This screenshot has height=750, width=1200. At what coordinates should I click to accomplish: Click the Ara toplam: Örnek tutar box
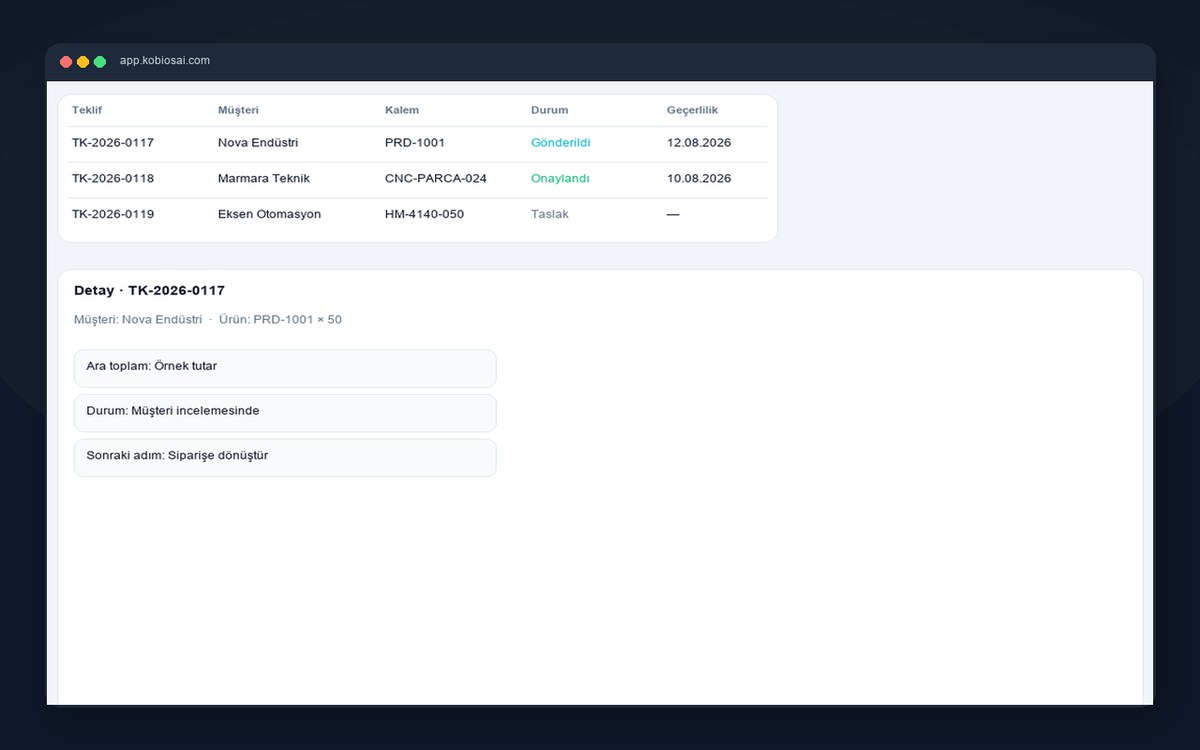[x=285, y=368]
